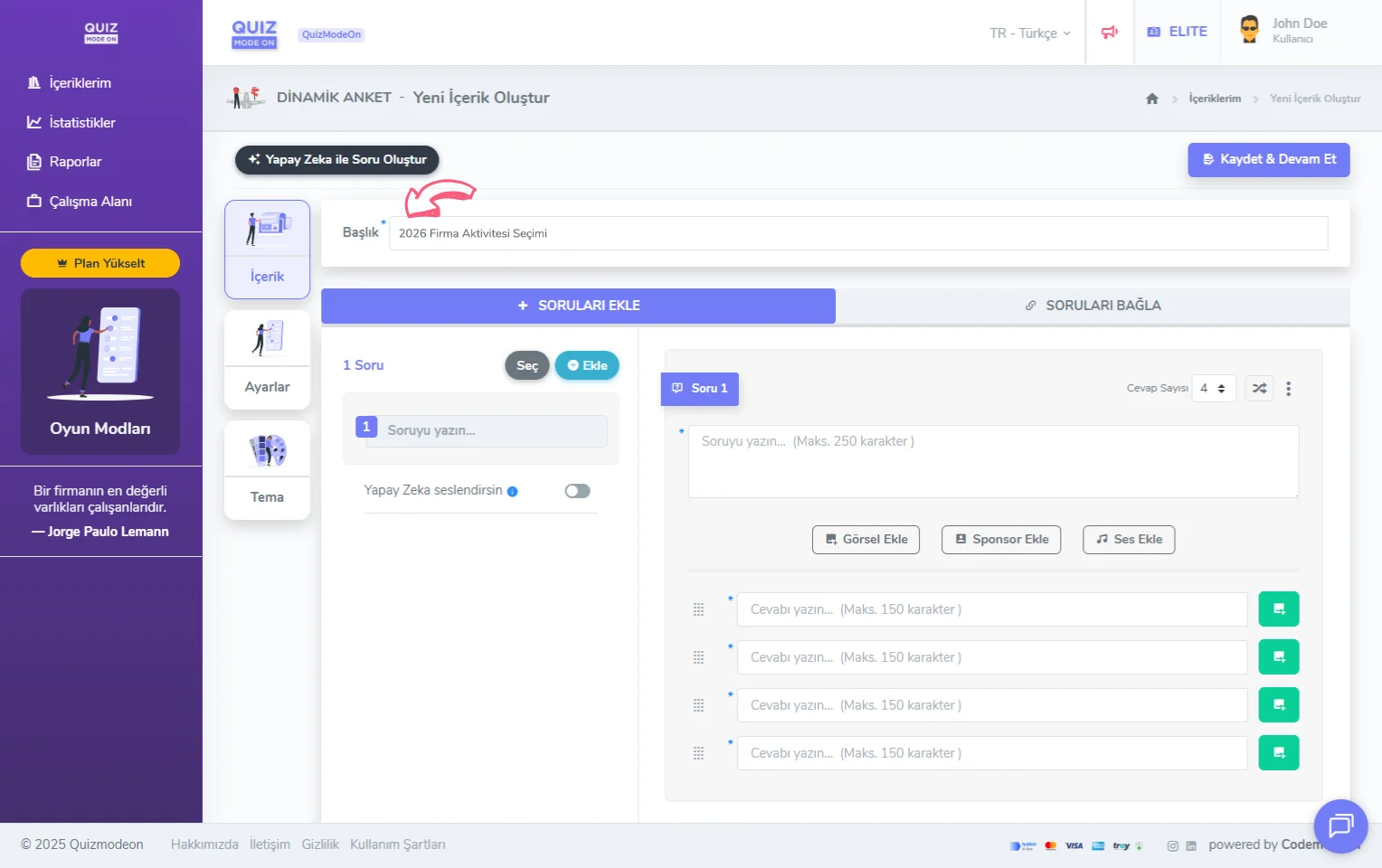Click into the Başlık title field
The image size is (1382, 868).
[x=857, y=233]
